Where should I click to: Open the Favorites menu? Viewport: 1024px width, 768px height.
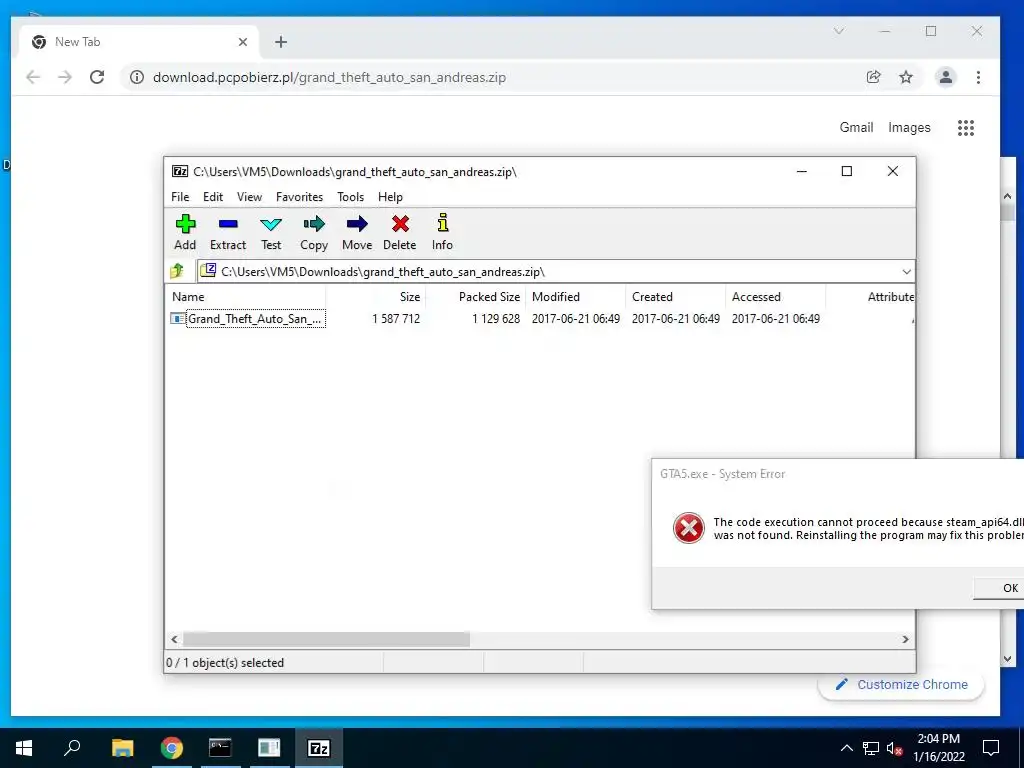(299, 197)
